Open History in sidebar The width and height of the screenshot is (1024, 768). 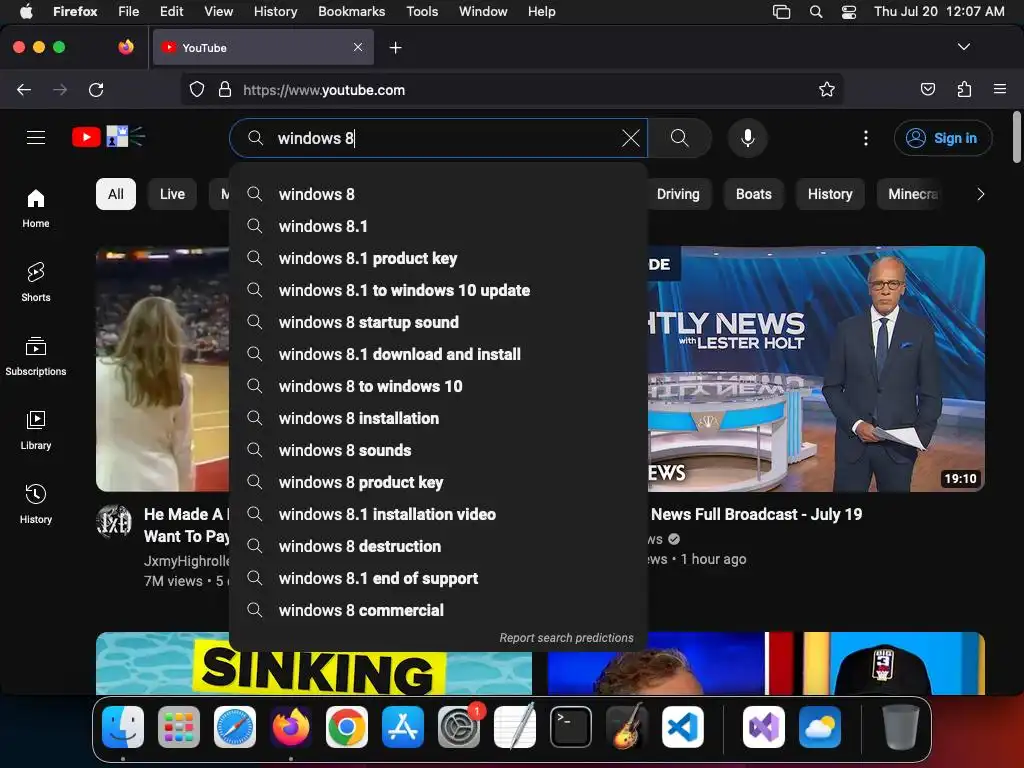click(36, 504)
